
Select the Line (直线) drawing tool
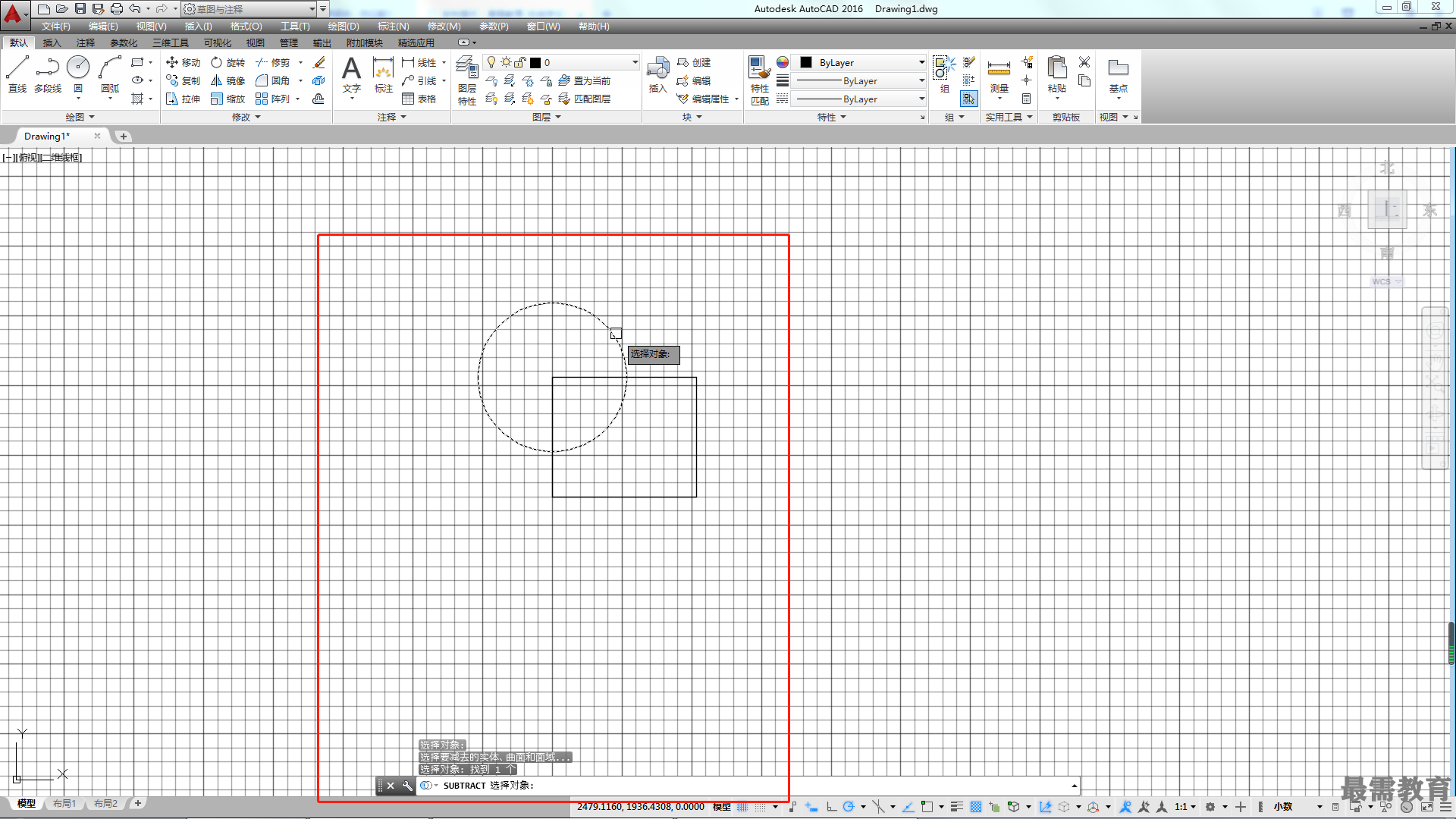coord(17,74)
